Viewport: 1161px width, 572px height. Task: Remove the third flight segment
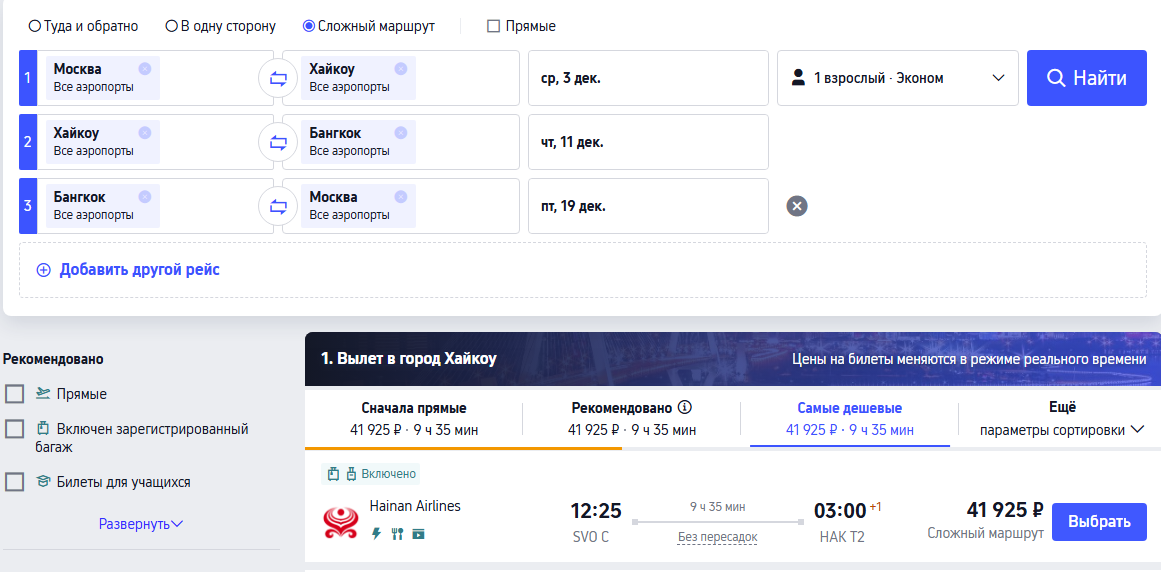(x=796, y=206)
